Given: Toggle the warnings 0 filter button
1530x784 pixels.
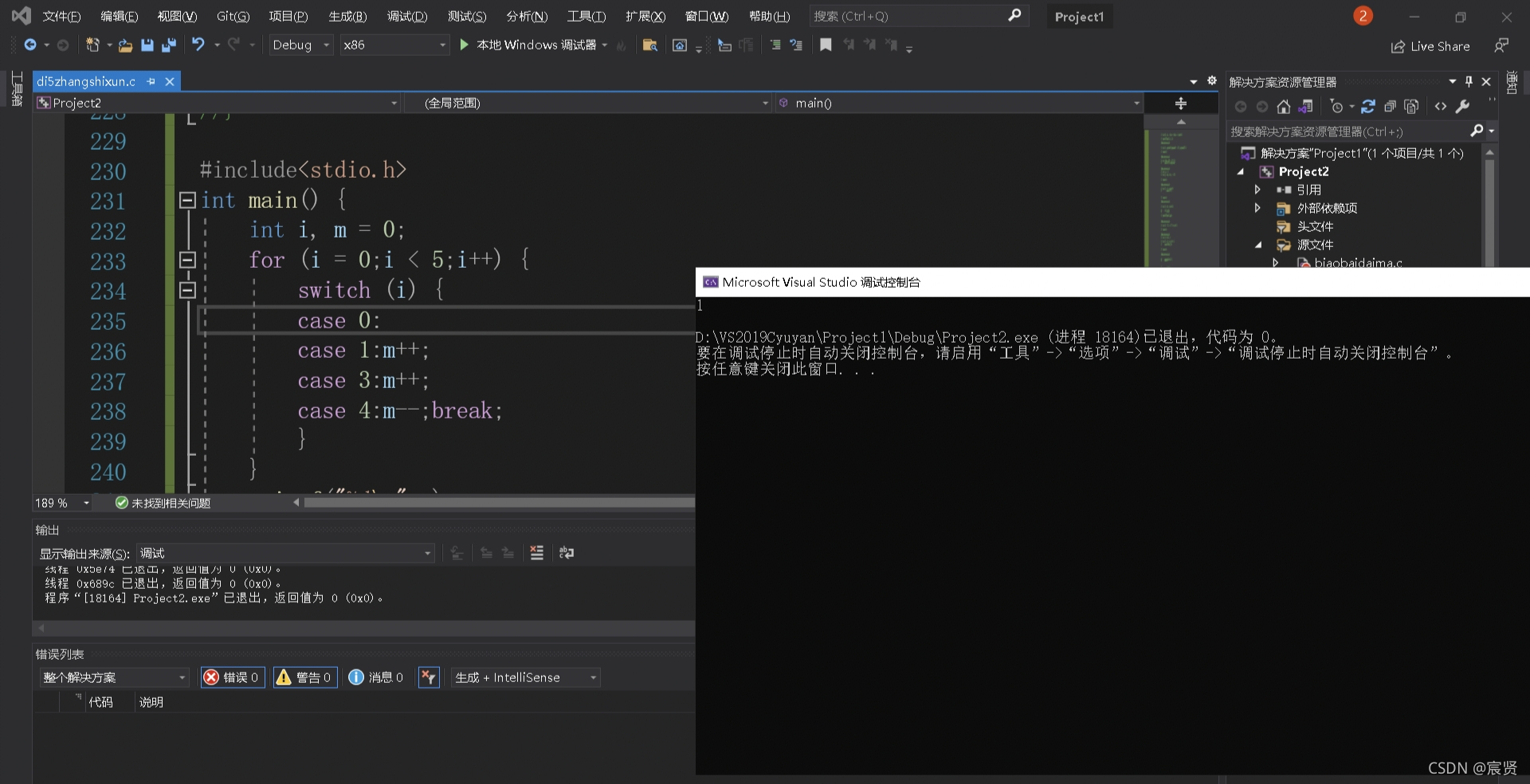Looking at the screenshot, I should coord(305,677).
